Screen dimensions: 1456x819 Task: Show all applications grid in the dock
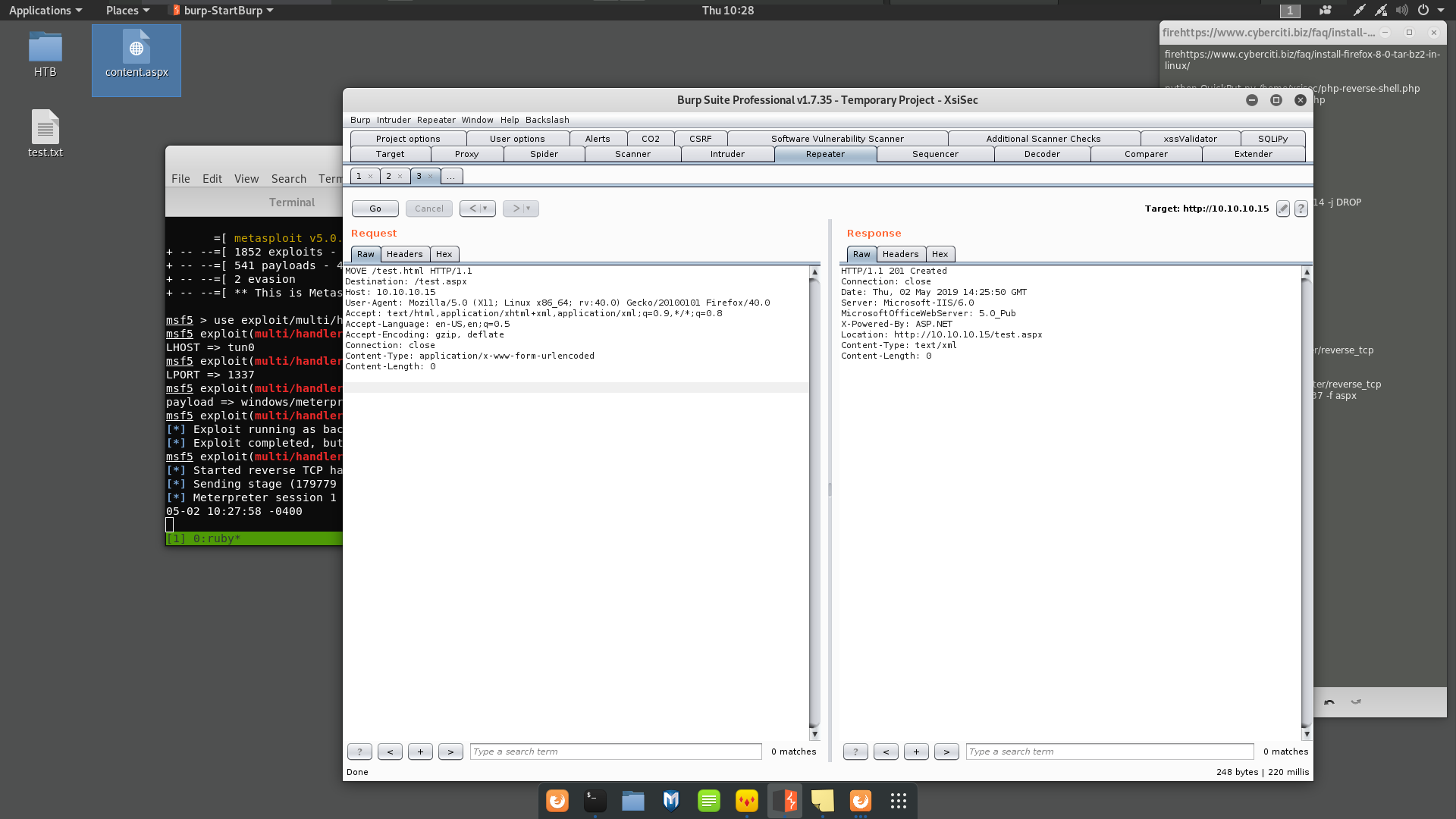(899, 801)
